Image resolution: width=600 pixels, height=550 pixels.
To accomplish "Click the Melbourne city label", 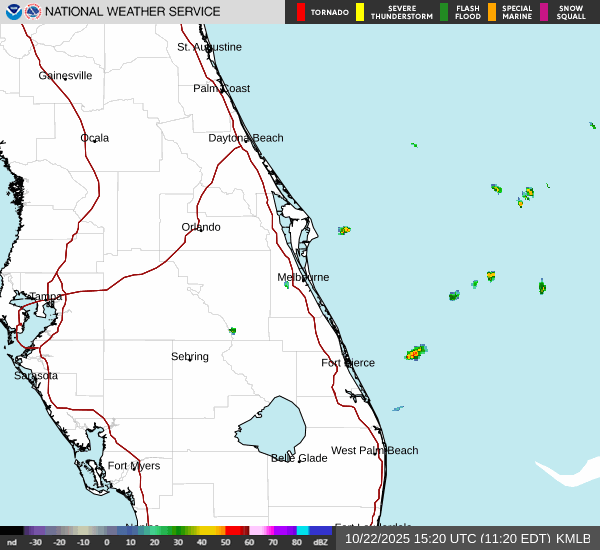I will 303,277.
